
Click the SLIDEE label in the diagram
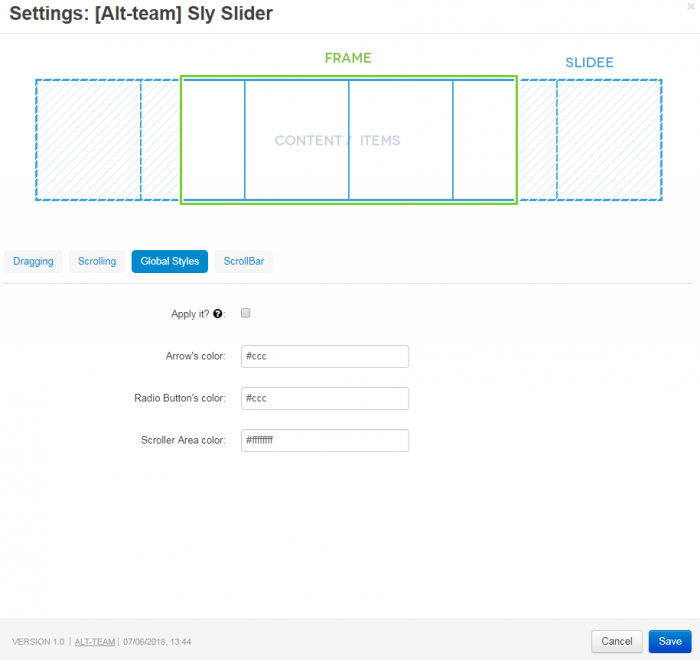point(589,63)
